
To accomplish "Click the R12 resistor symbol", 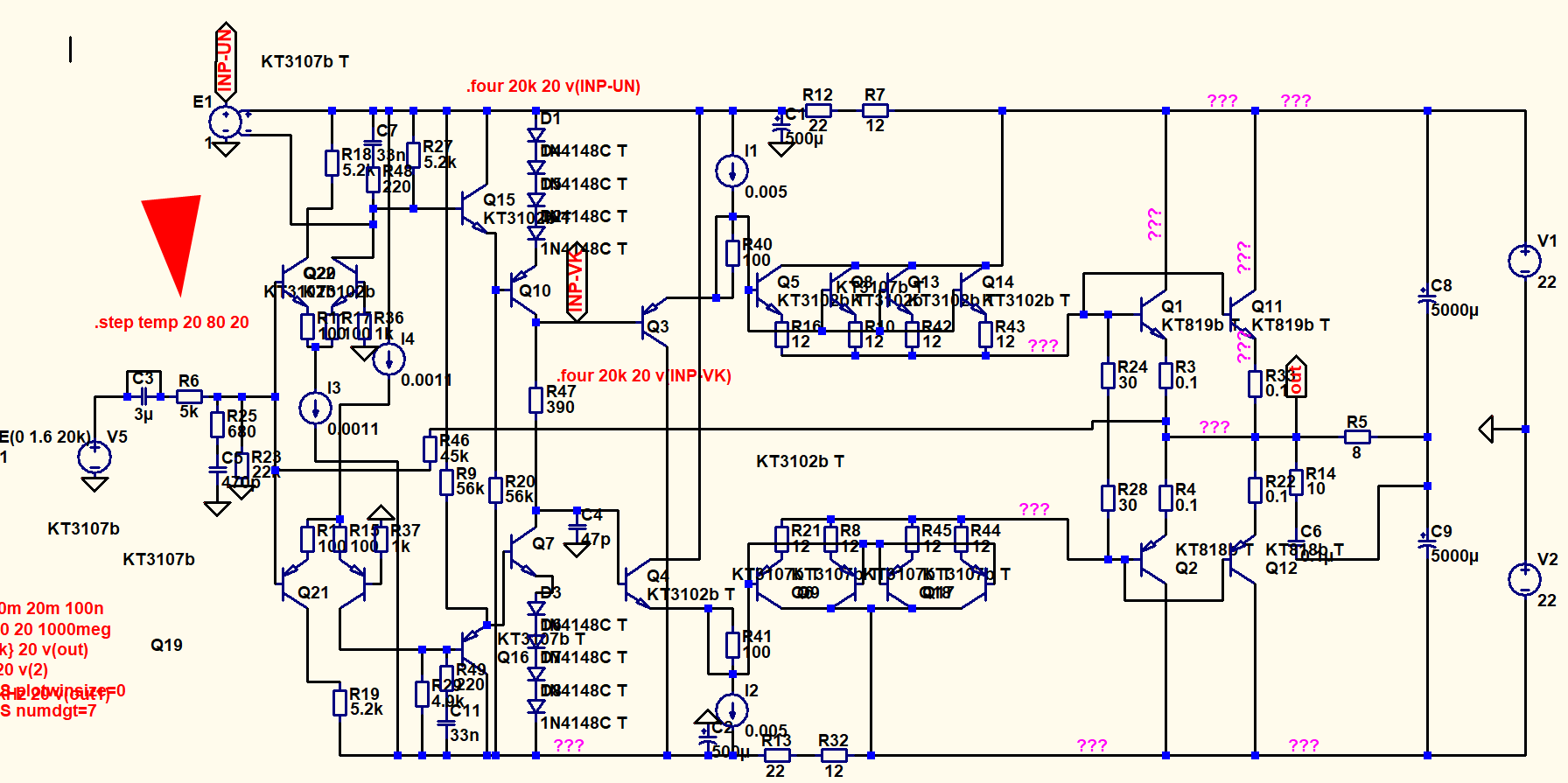I will (818, 110).
